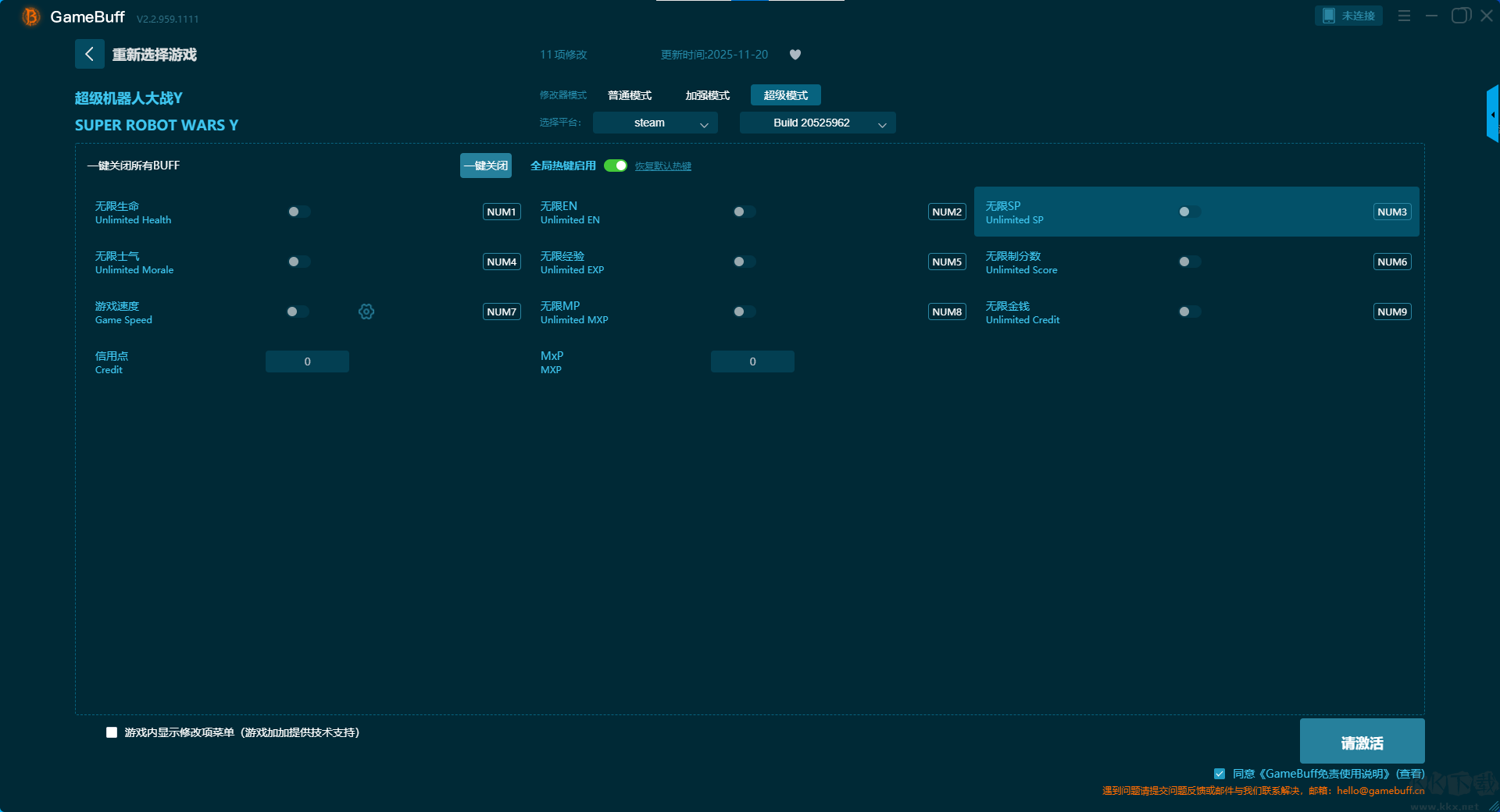Open the hamburger menu icon

[x=1404, y=16]
